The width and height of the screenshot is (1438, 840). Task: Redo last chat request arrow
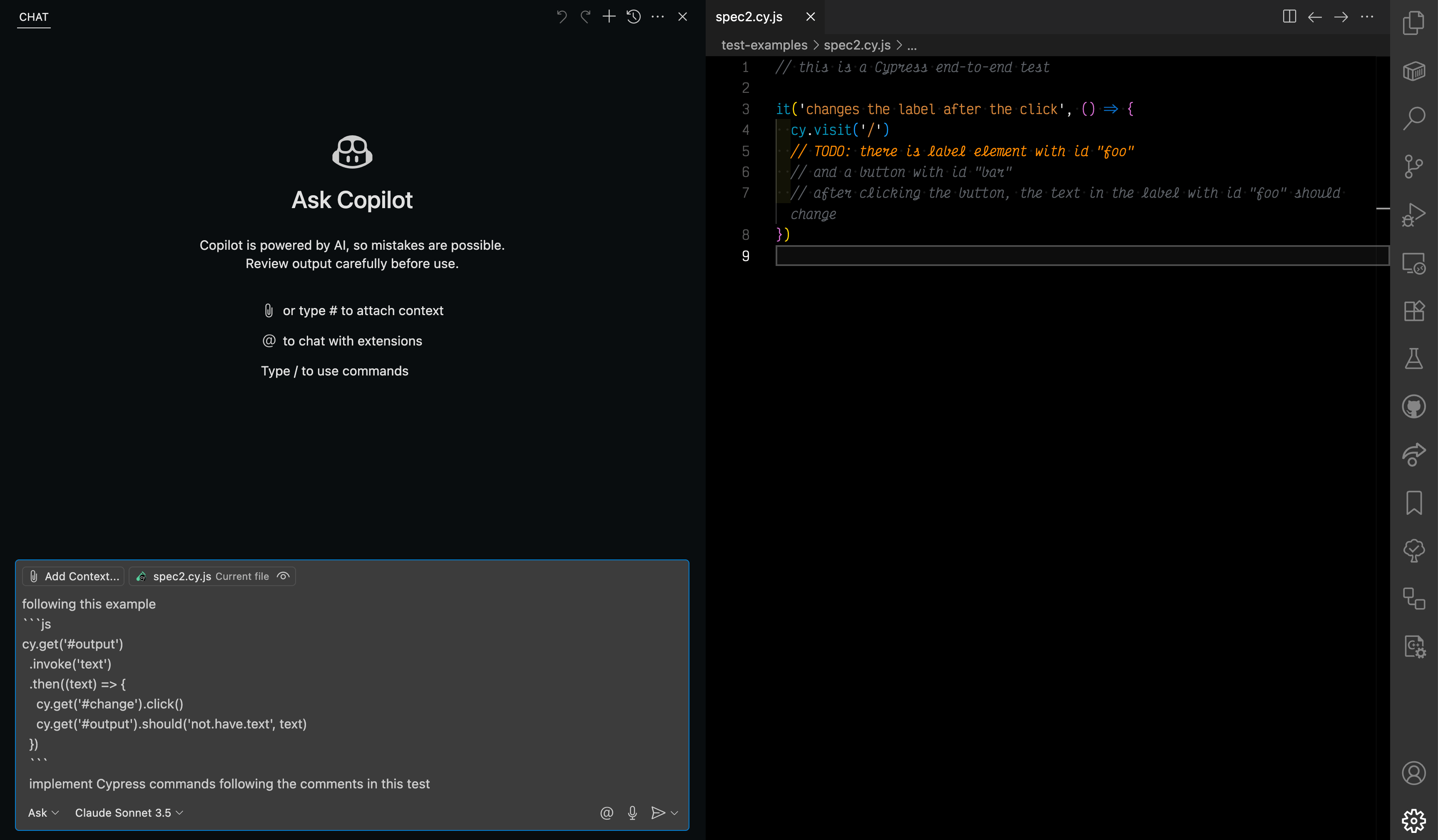point(585,17)
